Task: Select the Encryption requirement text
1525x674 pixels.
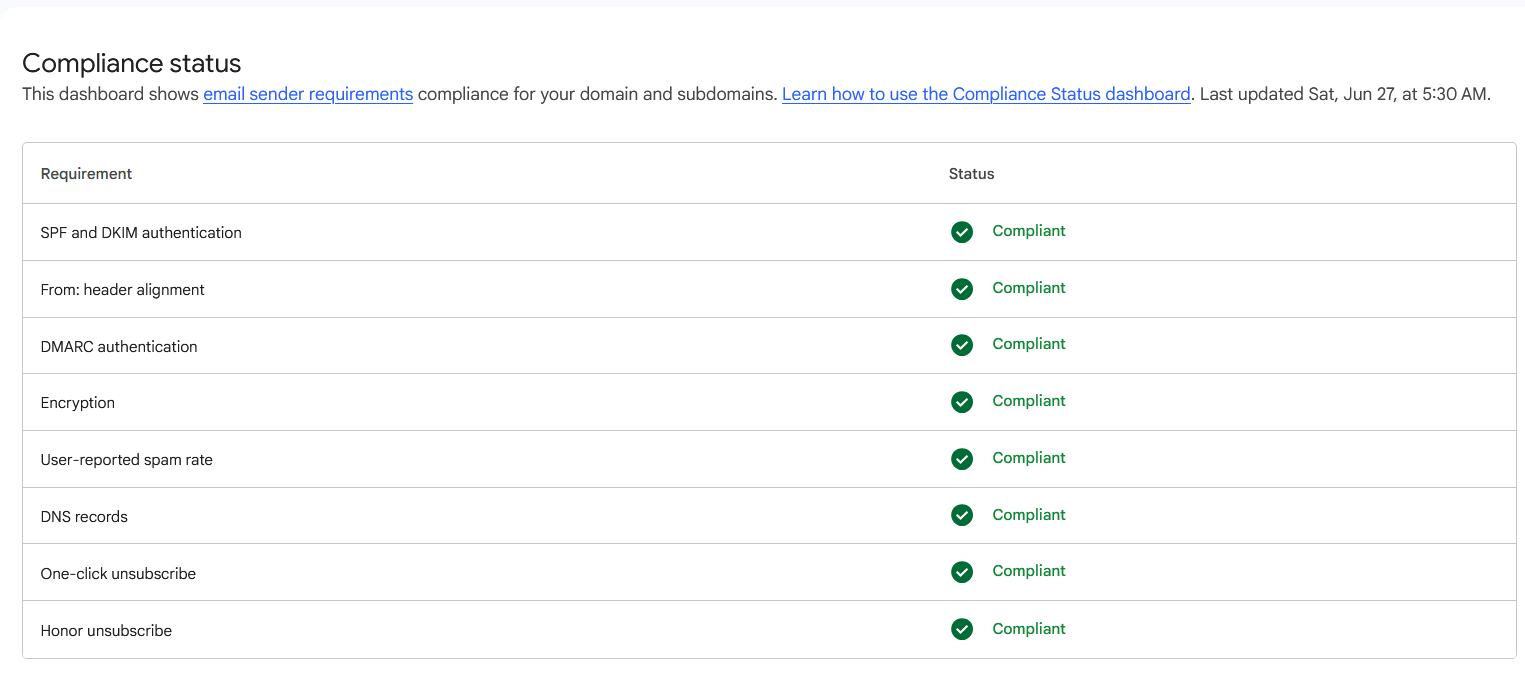Action: point(78,403)
